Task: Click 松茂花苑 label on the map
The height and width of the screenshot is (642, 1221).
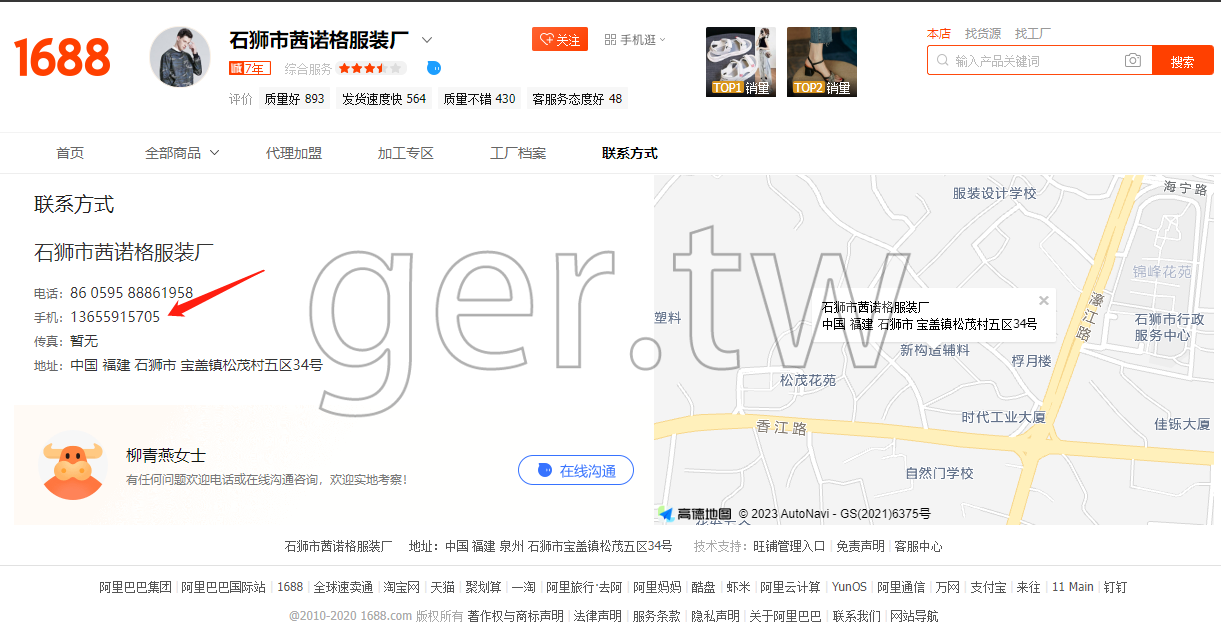Action: [x=808, y=380]
